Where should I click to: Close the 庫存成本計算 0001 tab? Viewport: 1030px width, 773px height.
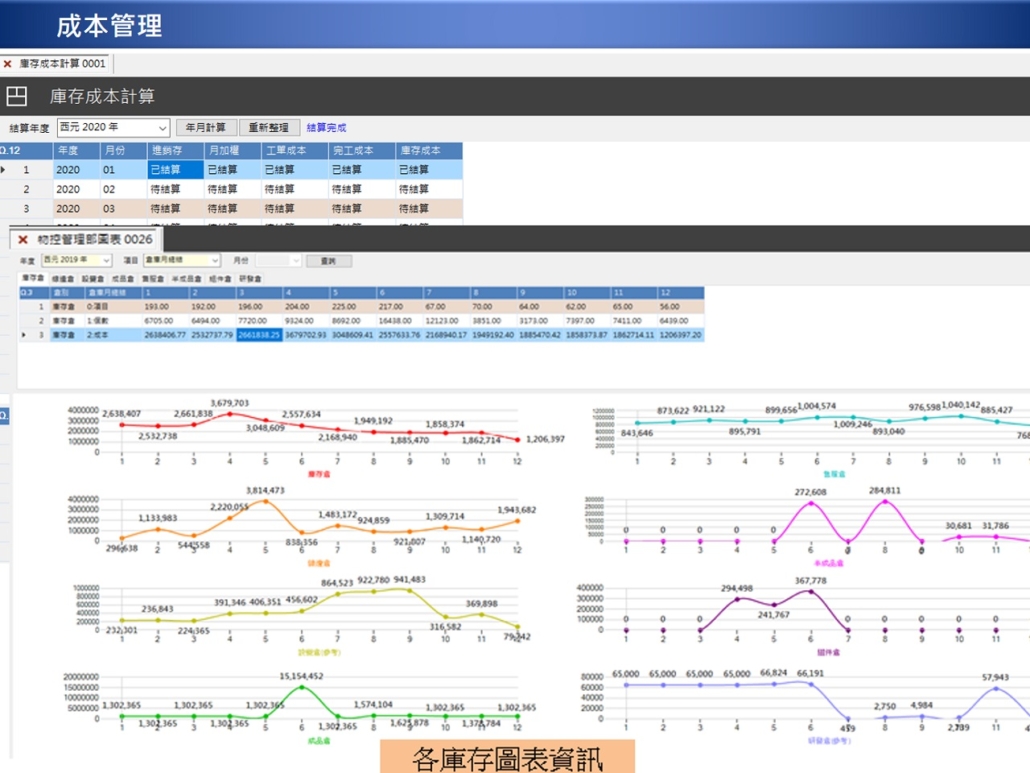[7, 64]
